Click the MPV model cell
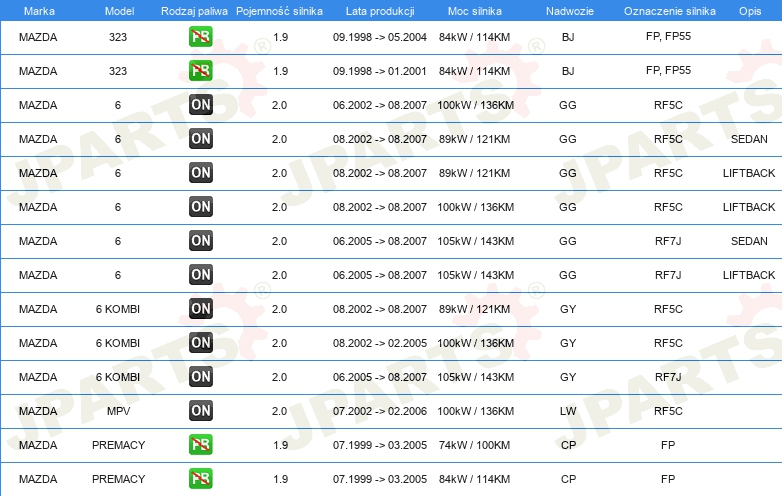The height and width of the screenshot is (496, 782). (118, 411)
